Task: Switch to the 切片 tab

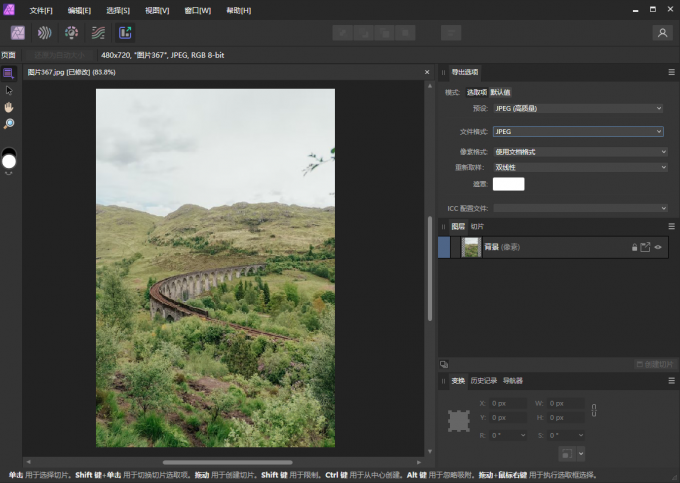Action: pyautogui.click(x=477, y=226)
